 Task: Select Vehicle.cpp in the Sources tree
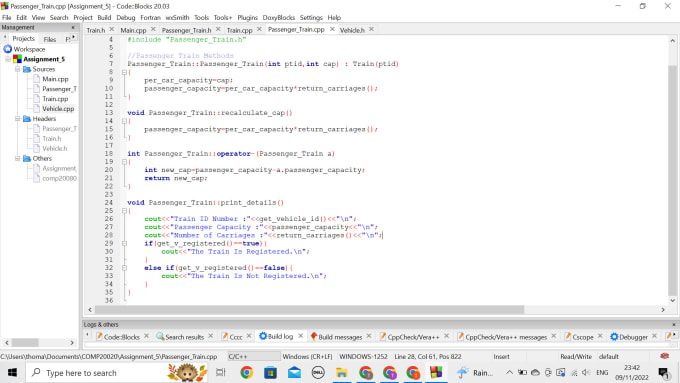pos(58,109)
